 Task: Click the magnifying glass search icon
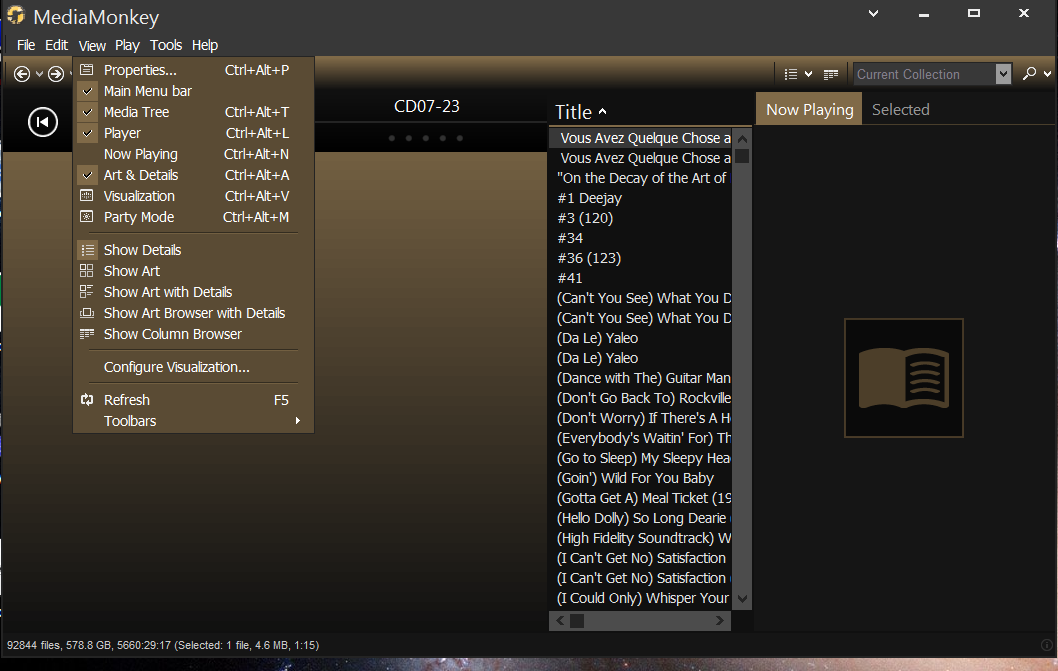pos(1029,74)
